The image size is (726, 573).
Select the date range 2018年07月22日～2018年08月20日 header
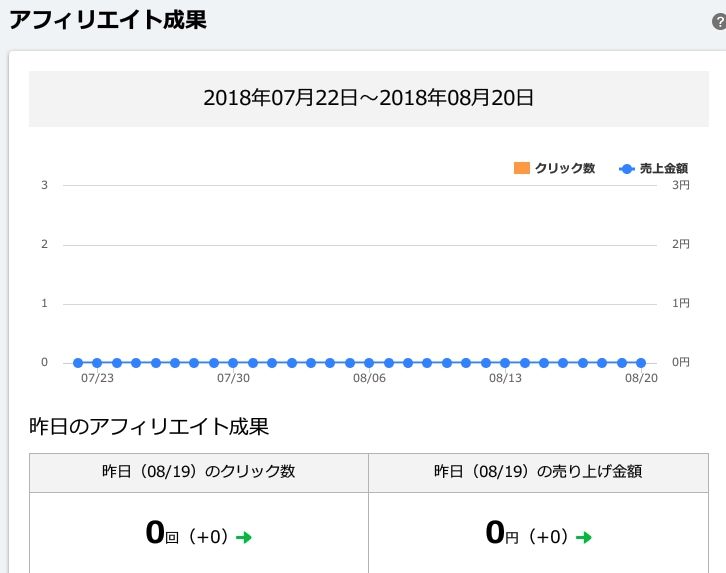(x=369, y=98)
